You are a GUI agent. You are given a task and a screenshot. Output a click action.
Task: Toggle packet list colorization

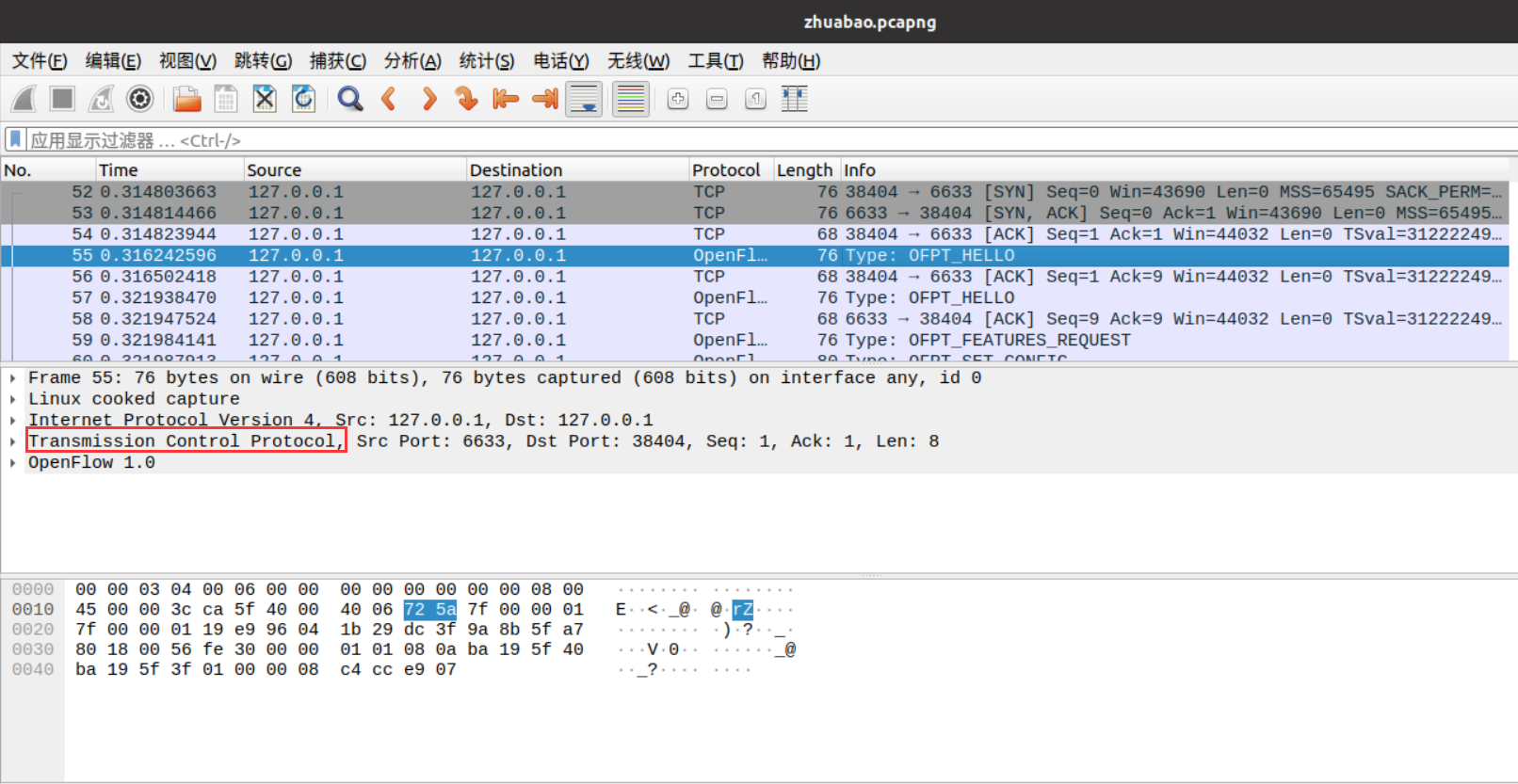click(x=631, y=99)
